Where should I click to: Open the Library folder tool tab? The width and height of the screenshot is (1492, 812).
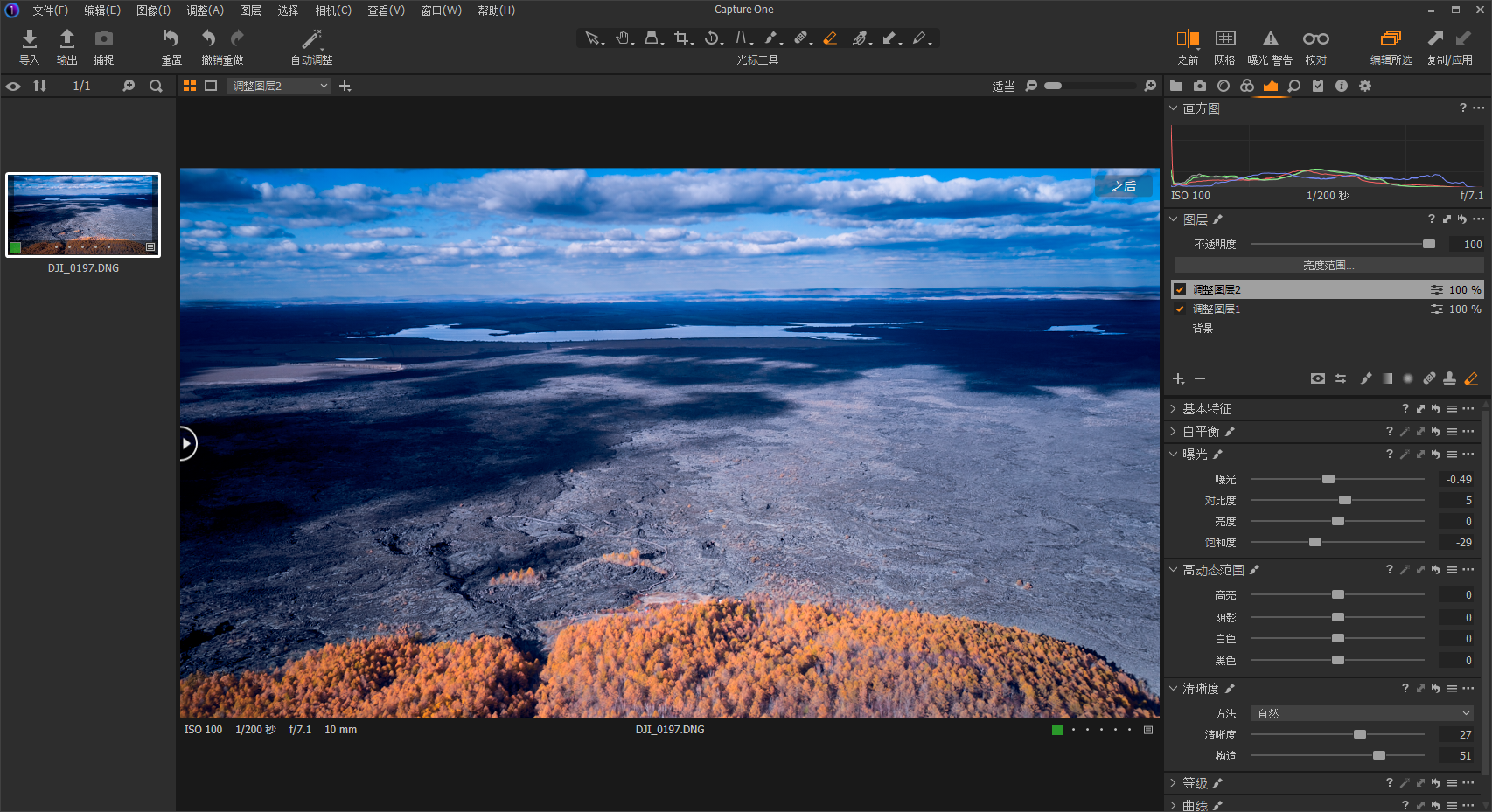pyautogui.click(x=1176, y=86)
